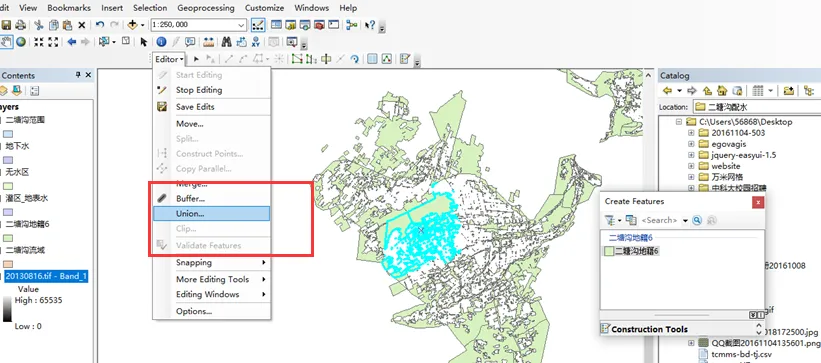Click the Go To XY tool
821x363 pixels.
(256, 42)
